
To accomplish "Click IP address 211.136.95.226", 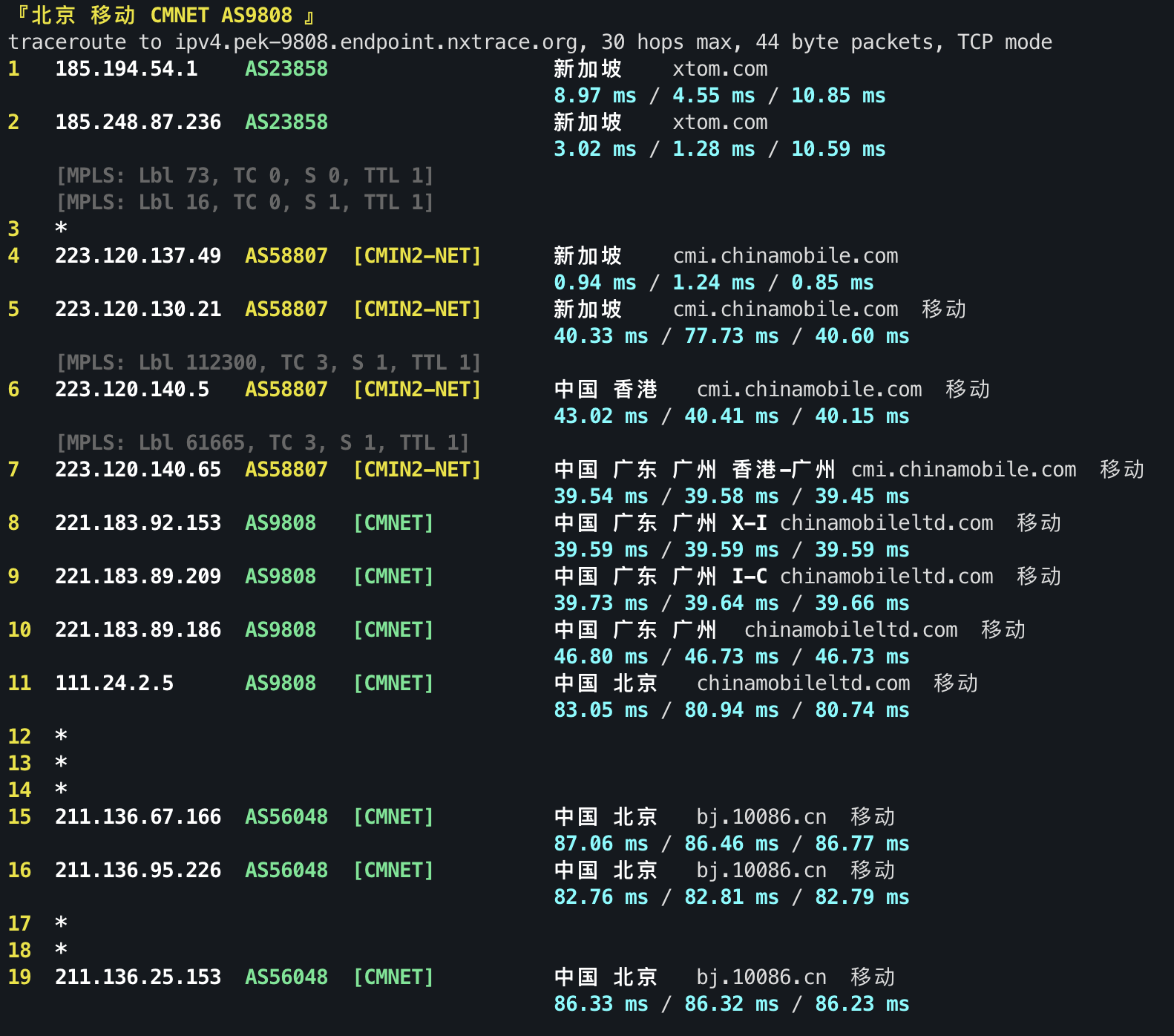I will (x=138, y=871).
